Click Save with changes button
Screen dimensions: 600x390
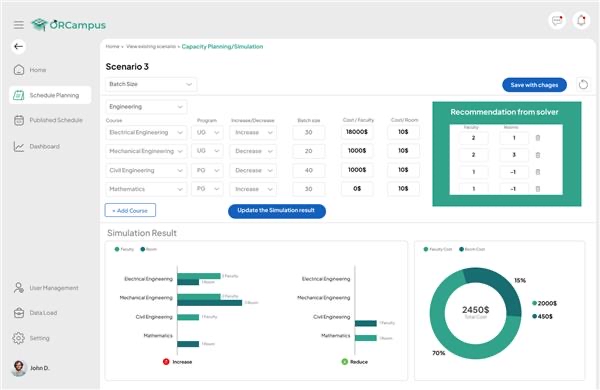pos(534,85)
